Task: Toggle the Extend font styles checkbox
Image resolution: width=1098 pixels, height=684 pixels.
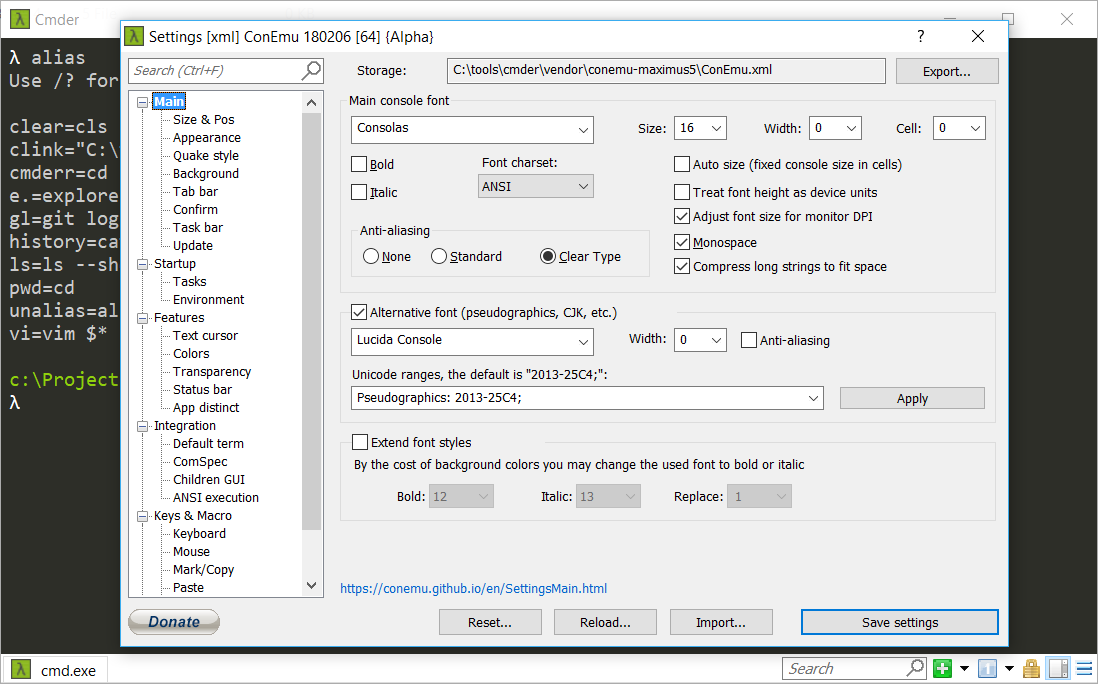Action: point(360,442)
